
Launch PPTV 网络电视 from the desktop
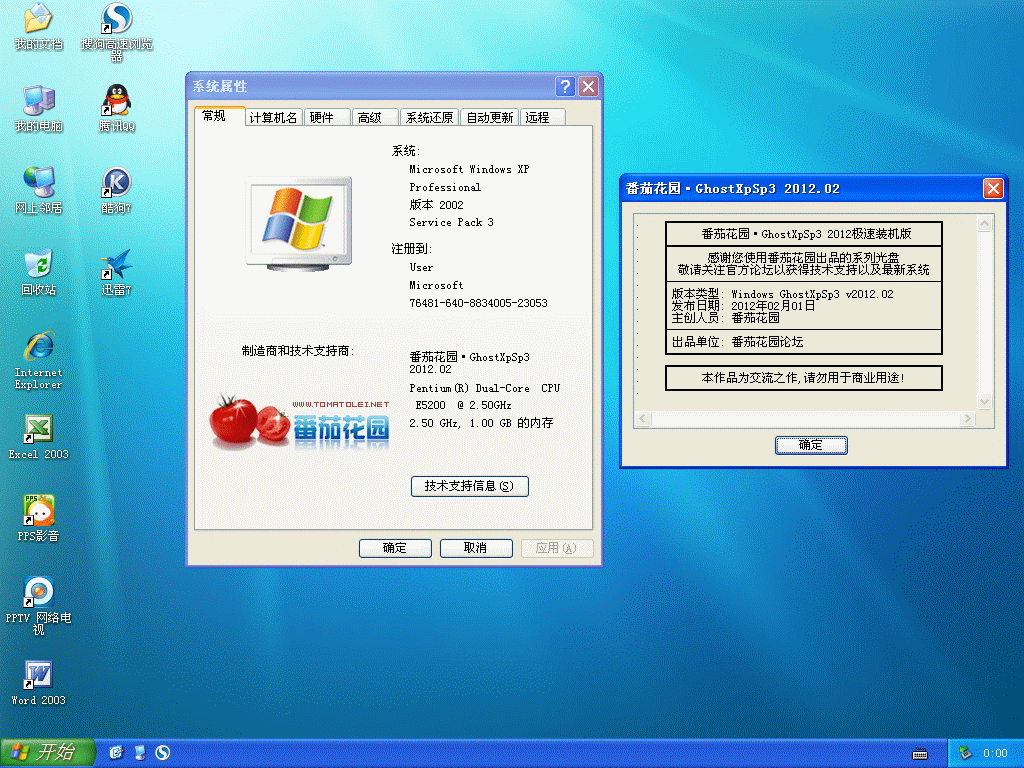coord(38,593)
